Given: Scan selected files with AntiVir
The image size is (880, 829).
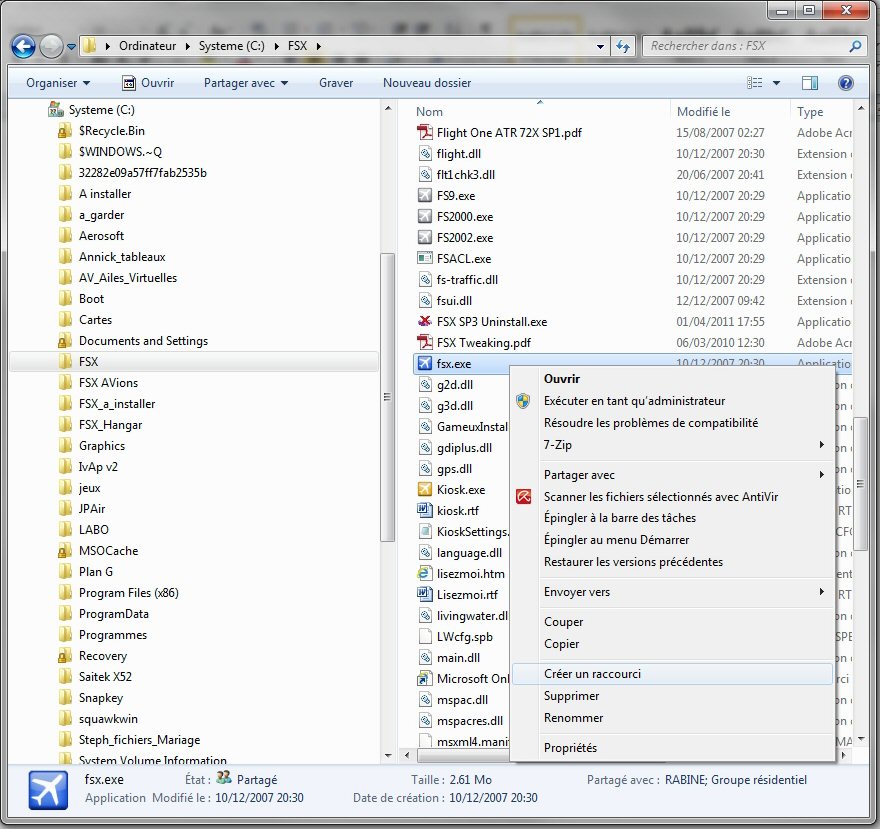Looking at the screenshot, I should pyautogui.click(x=673, y=497).
